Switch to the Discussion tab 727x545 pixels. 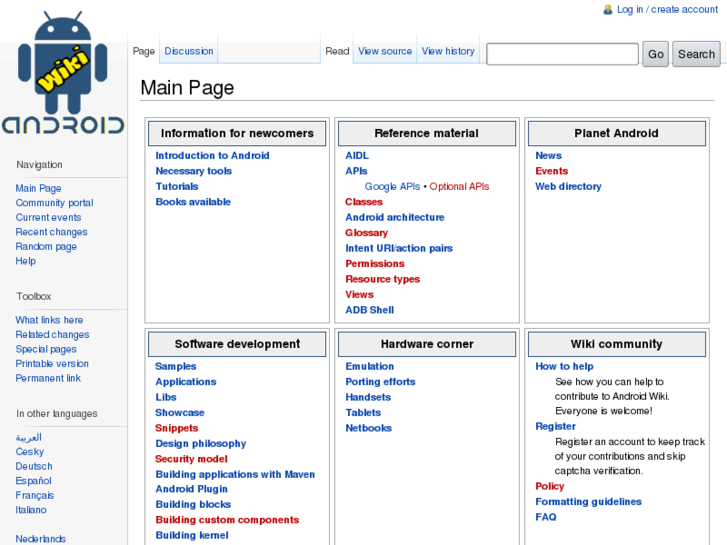tap(189, 51)
